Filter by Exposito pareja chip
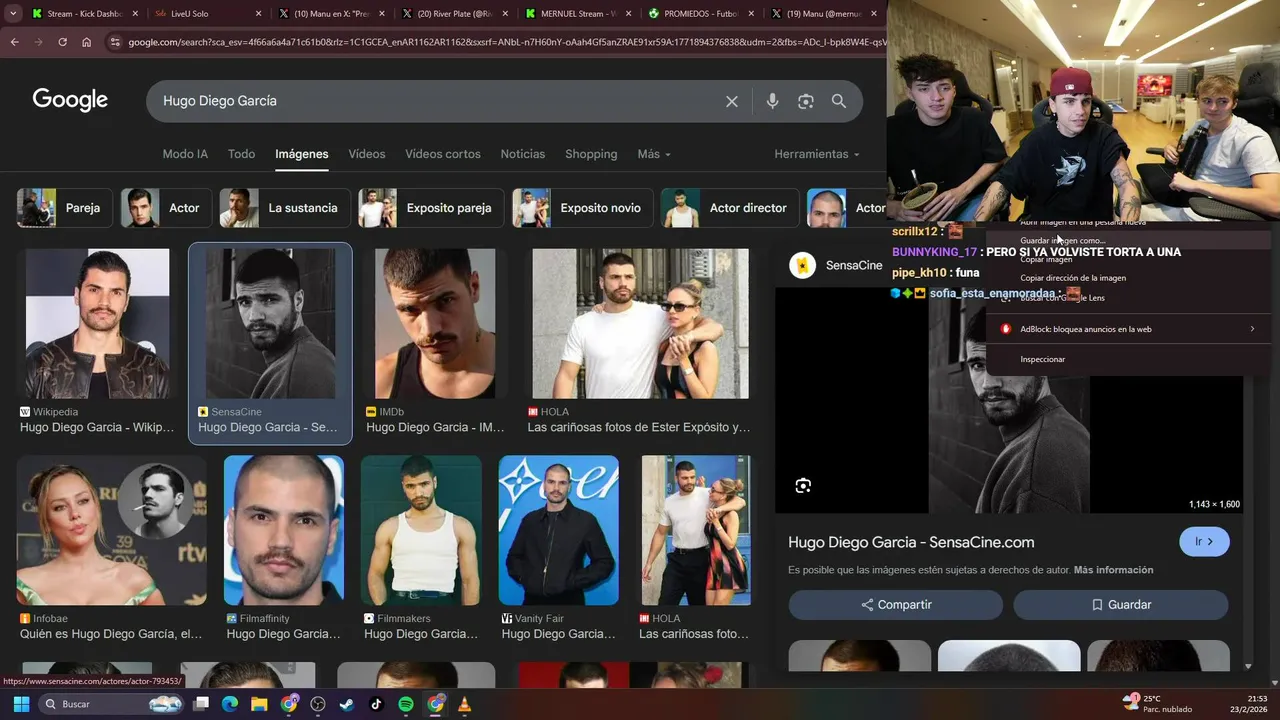 point(431,208)
